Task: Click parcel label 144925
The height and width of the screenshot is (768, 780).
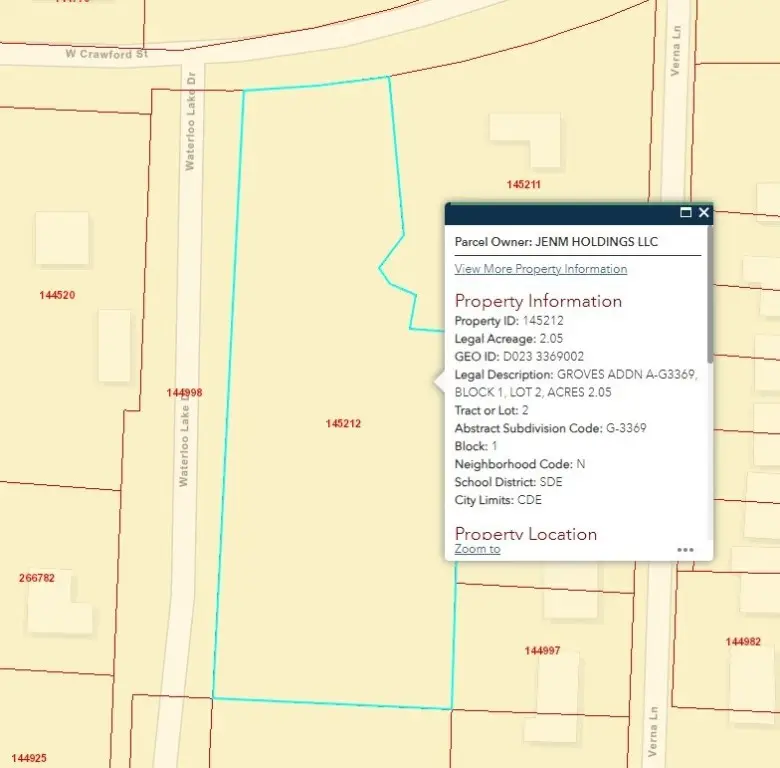Action: click(29, 759)
